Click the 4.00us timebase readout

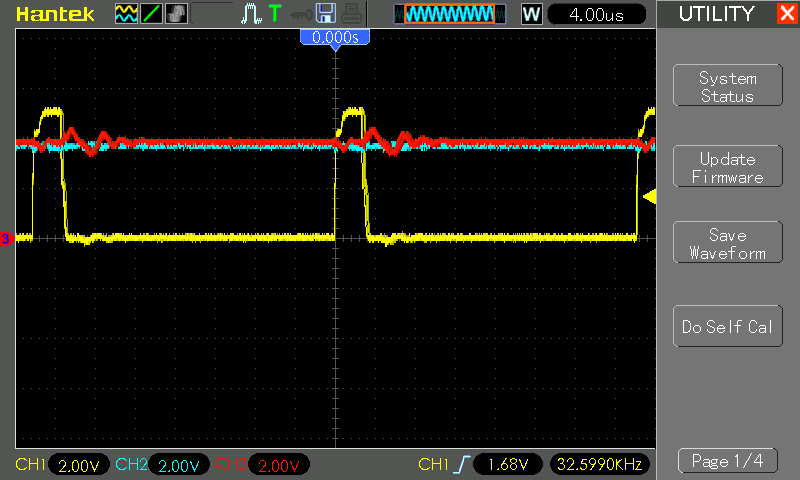pyautogui.click(x=598, y=14)
